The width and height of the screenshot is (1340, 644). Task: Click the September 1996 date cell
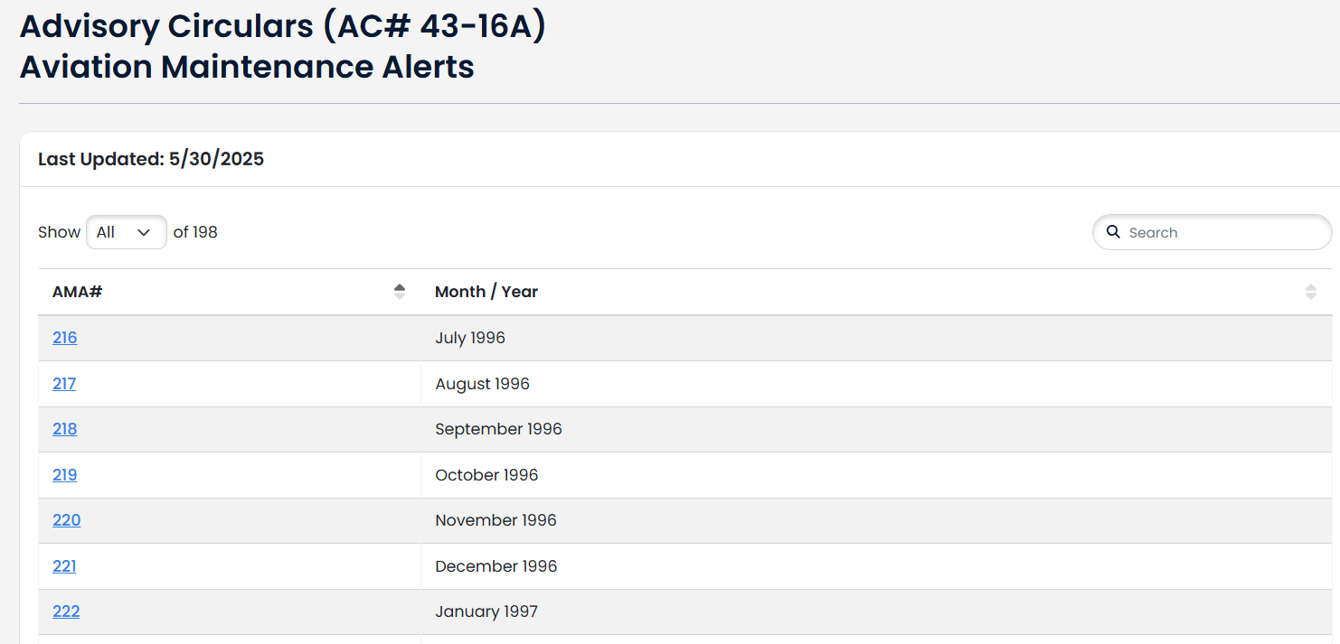[498, 429]
